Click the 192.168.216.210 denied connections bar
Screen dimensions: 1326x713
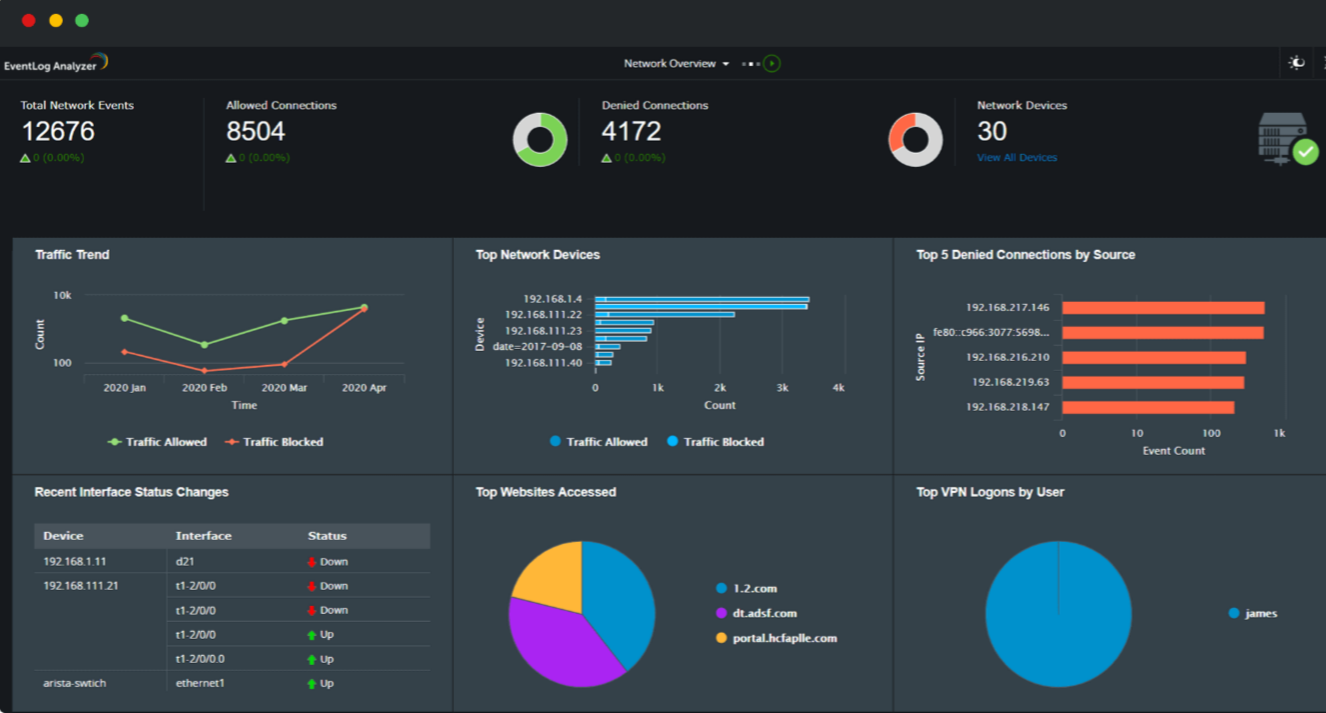(x=1154, y=358)
